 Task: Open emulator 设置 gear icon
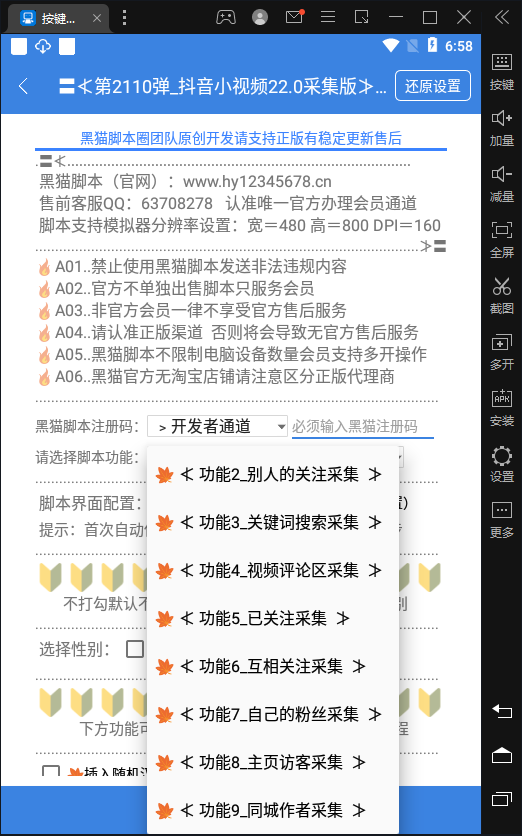[x=501, y=463]
